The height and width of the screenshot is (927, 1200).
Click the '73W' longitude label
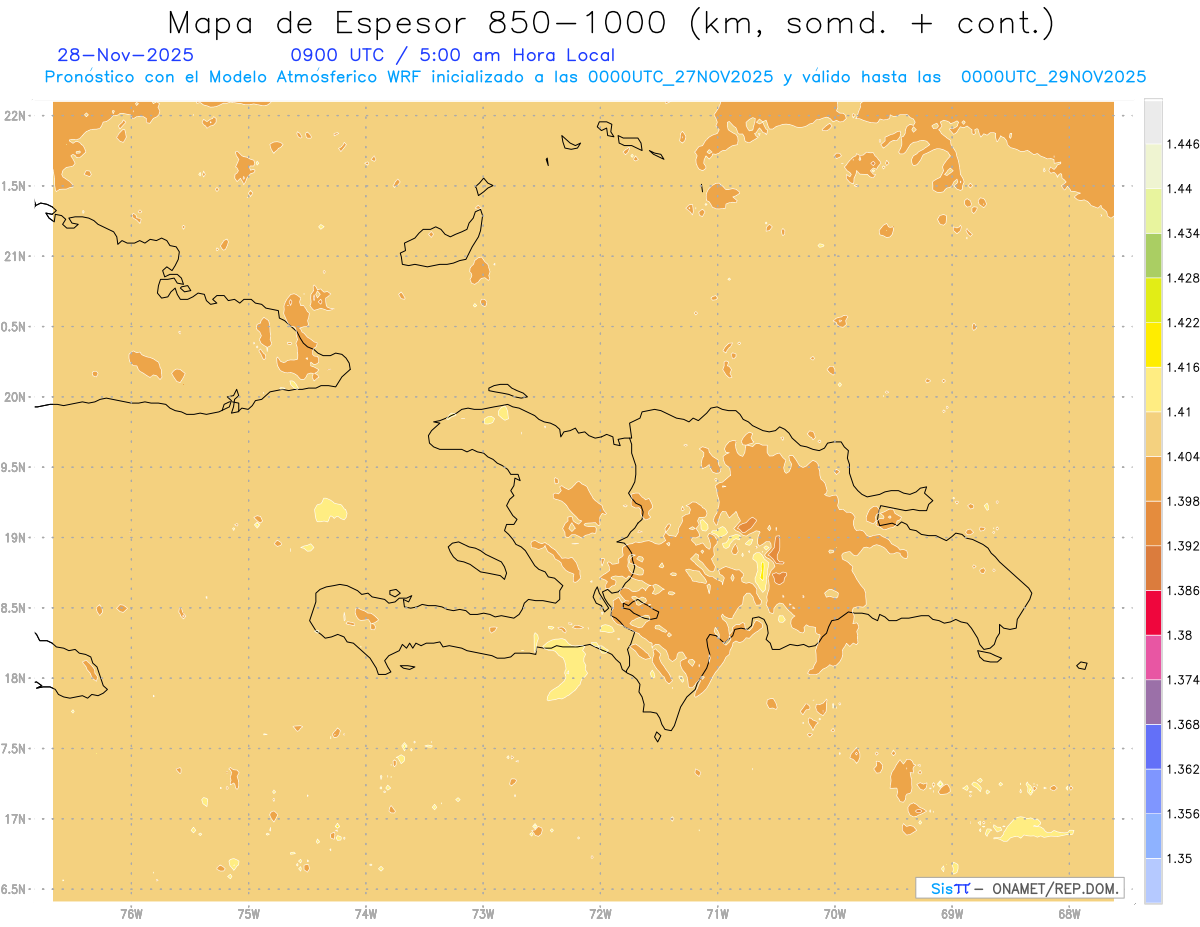[x=483, y=914]
